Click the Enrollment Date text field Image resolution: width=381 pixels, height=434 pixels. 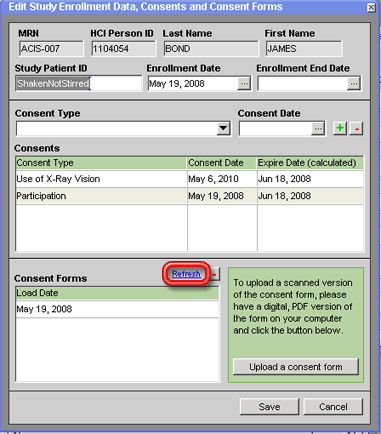click(193, 84)
